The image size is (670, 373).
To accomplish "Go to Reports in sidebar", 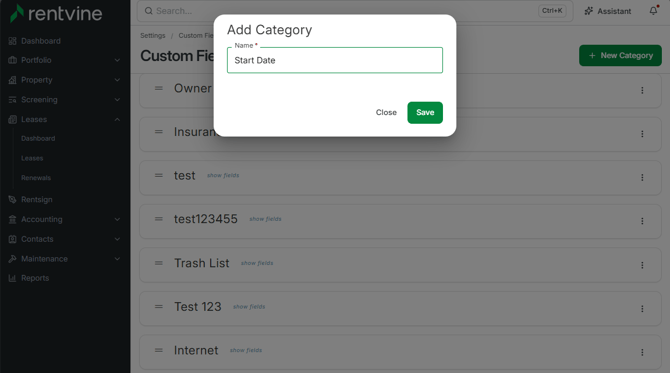I will pyautogui.click(x=35, y=278).
